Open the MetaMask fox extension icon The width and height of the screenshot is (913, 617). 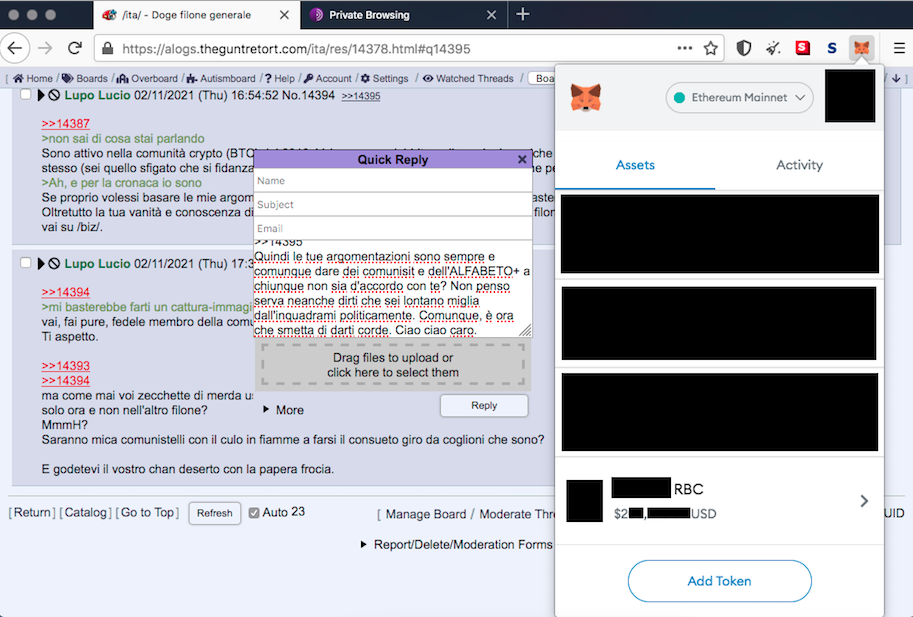click(861, 48)
